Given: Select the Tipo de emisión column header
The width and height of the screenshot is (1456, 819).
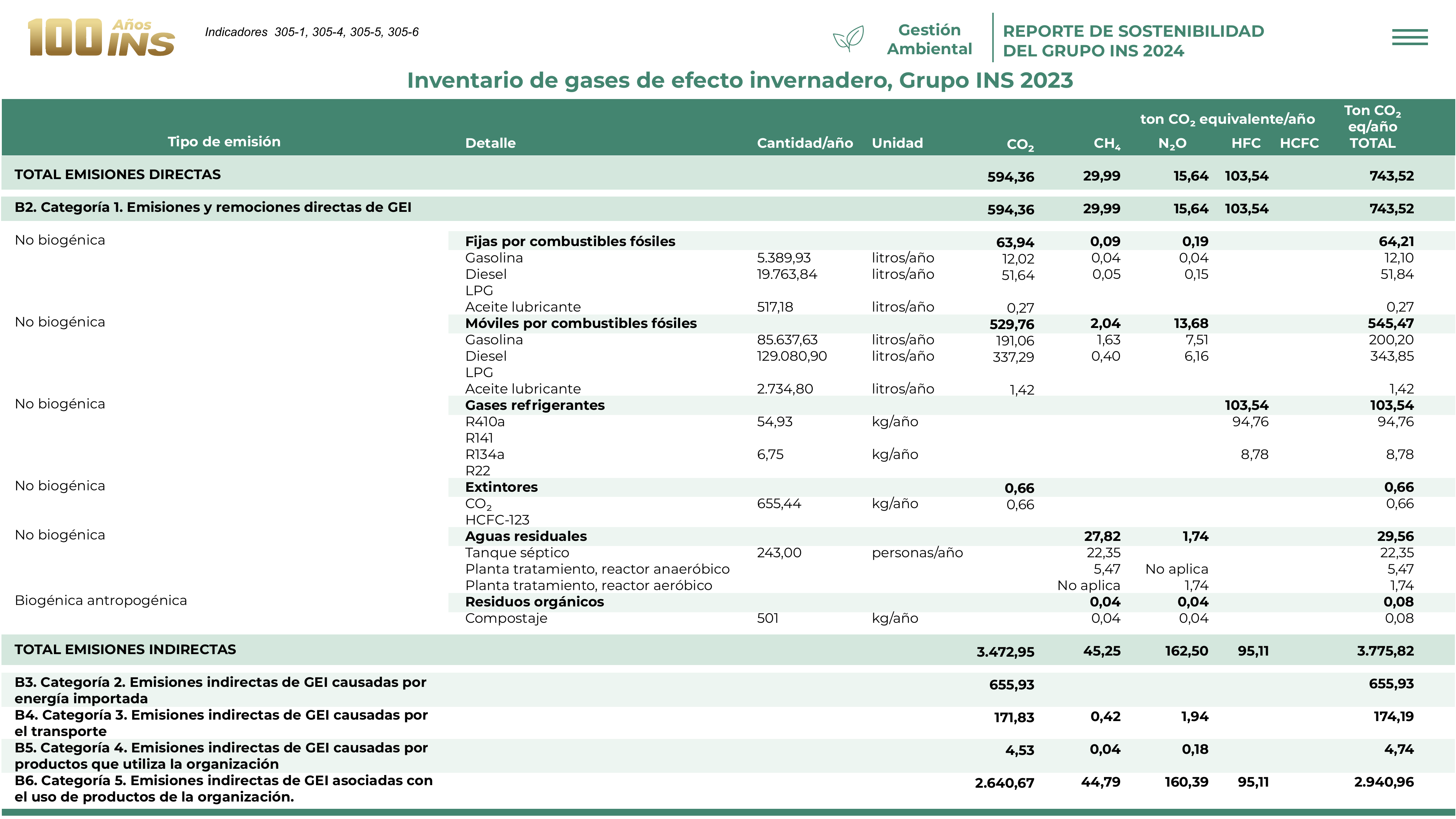Looking at the screenshot, I should tap(224, 141).
